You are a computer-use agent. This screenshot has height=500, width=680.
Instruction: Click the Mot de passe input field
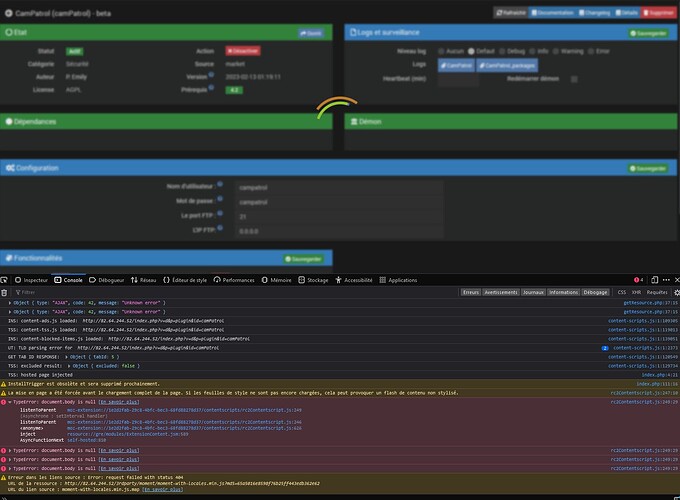pos(340,202)
